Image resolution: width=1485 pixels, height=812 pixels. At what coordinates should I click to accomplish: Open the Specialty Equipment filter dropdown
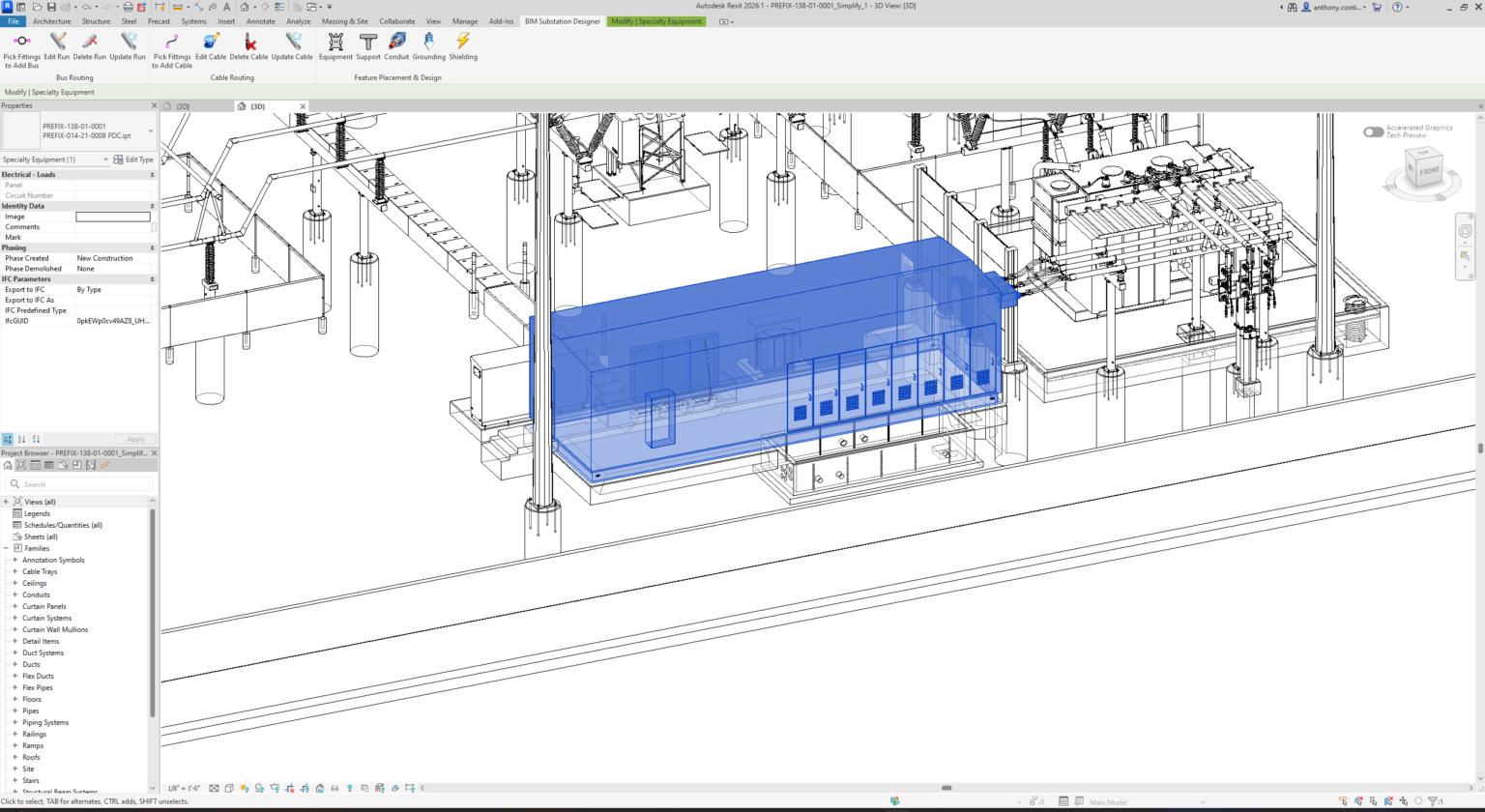pos(105,159)
